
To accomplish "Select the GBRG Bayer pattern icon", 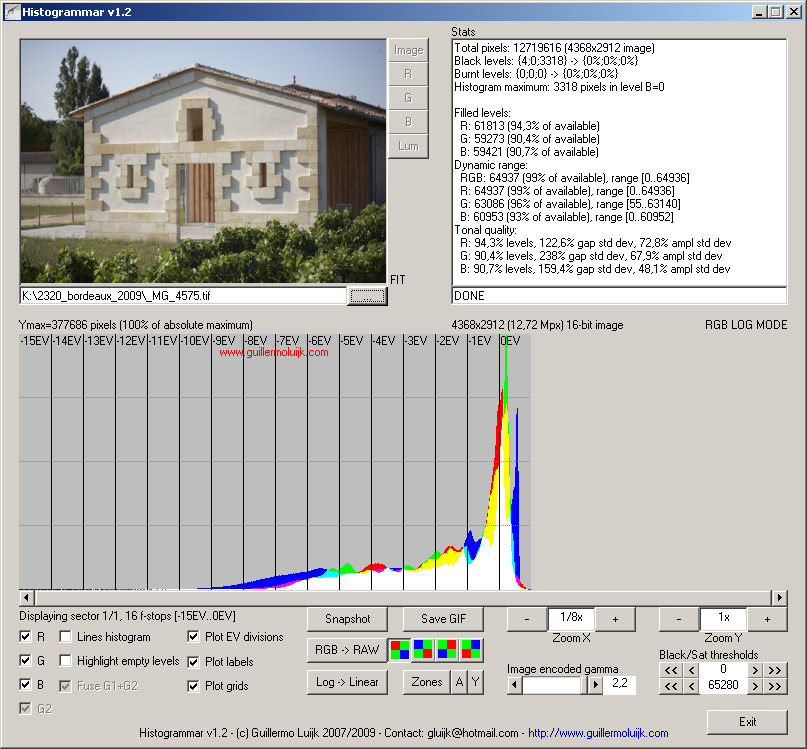I will (471, 650).
